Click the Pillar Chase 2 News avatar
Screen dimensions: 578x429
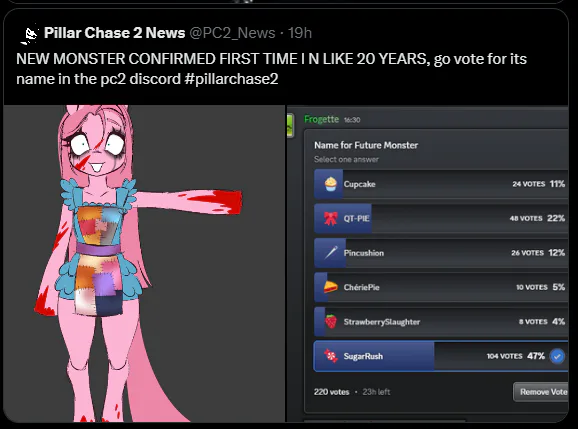pos(29,34)
